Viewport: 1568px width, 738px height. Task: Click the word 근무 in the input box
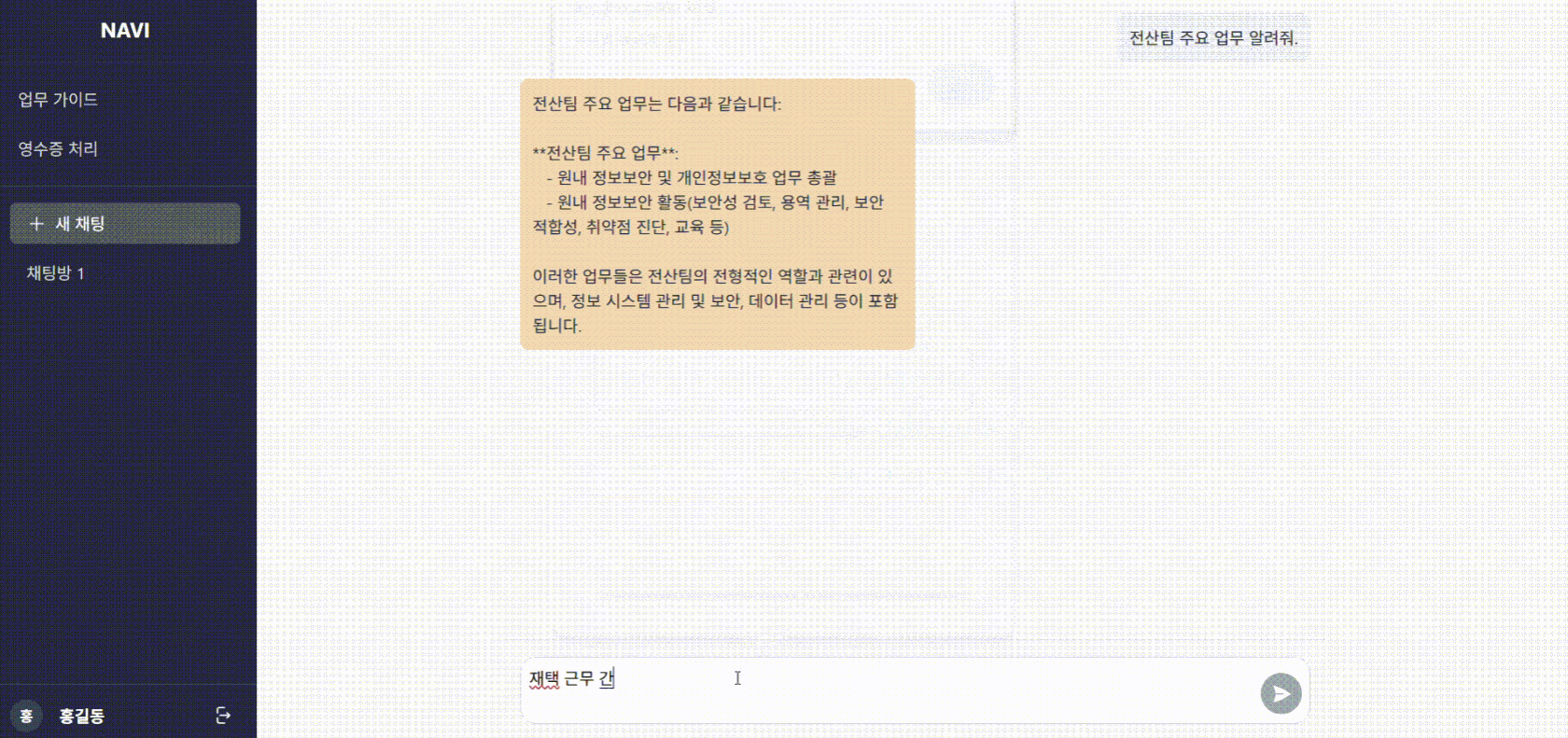click(x=579, y=679)
